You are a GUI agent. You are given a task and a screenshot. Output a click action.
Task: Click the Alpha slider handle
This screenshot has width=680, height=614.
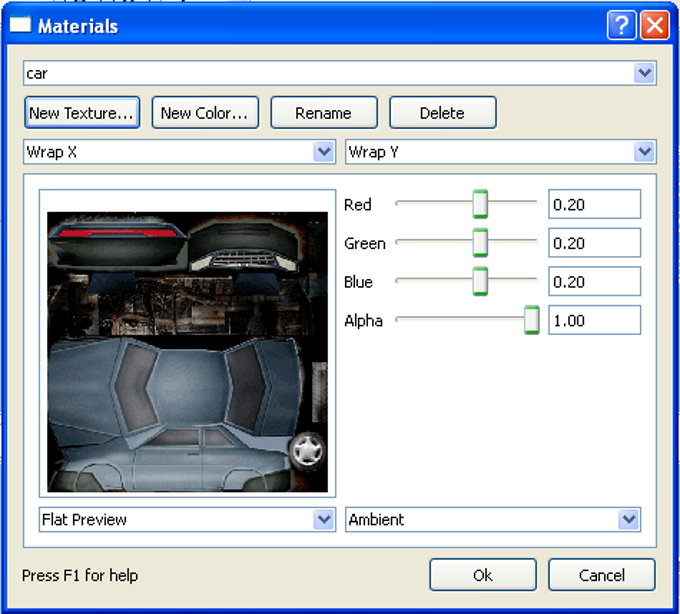(532, 320)
